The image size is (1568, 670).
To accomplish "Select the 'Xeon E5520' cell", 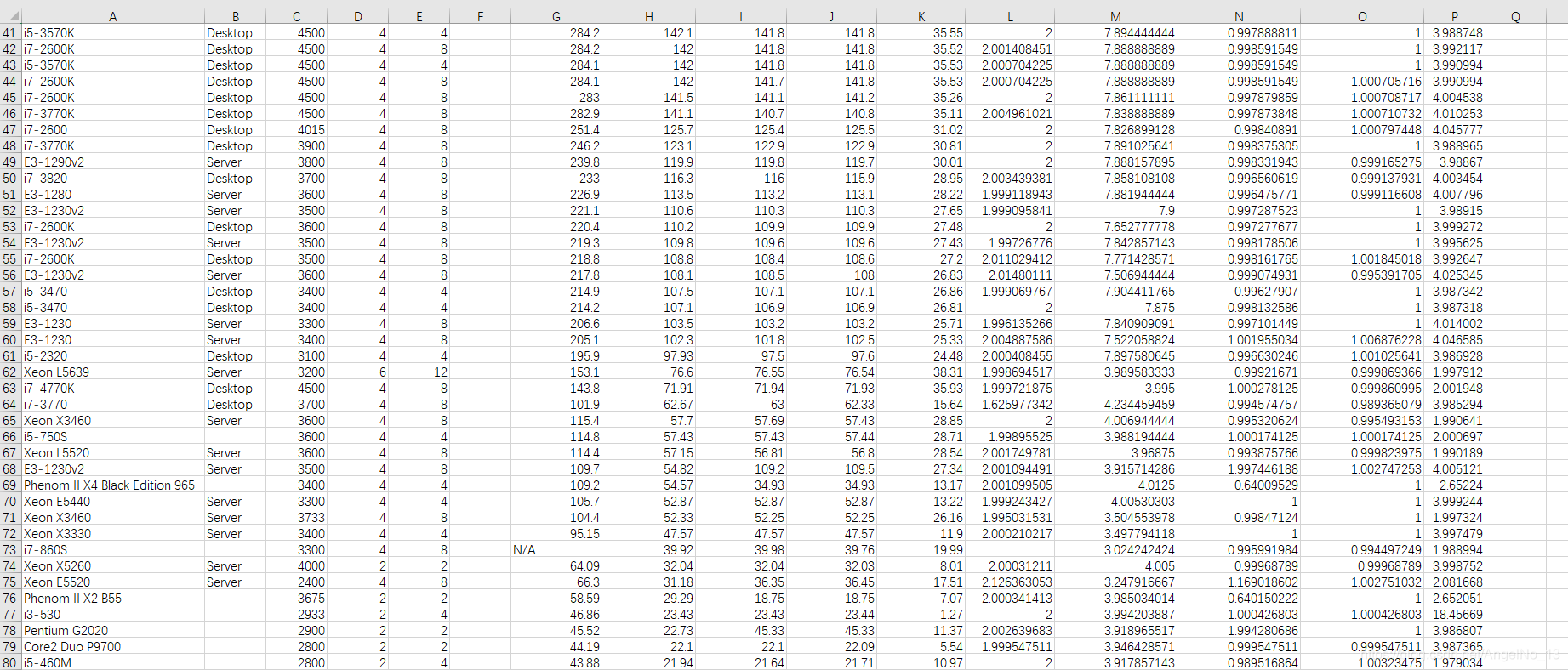I will click(113, 582).
